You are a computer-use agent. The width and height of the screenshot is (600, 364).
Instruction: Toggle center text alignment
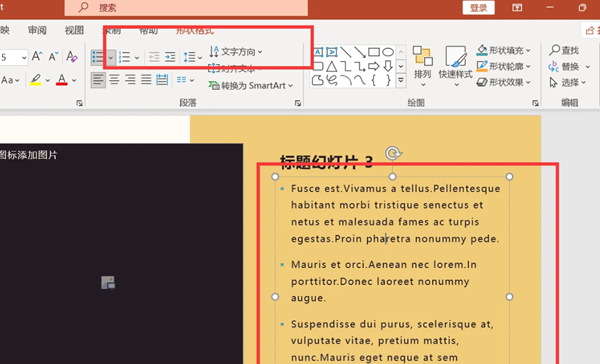[x=114, y=80]
